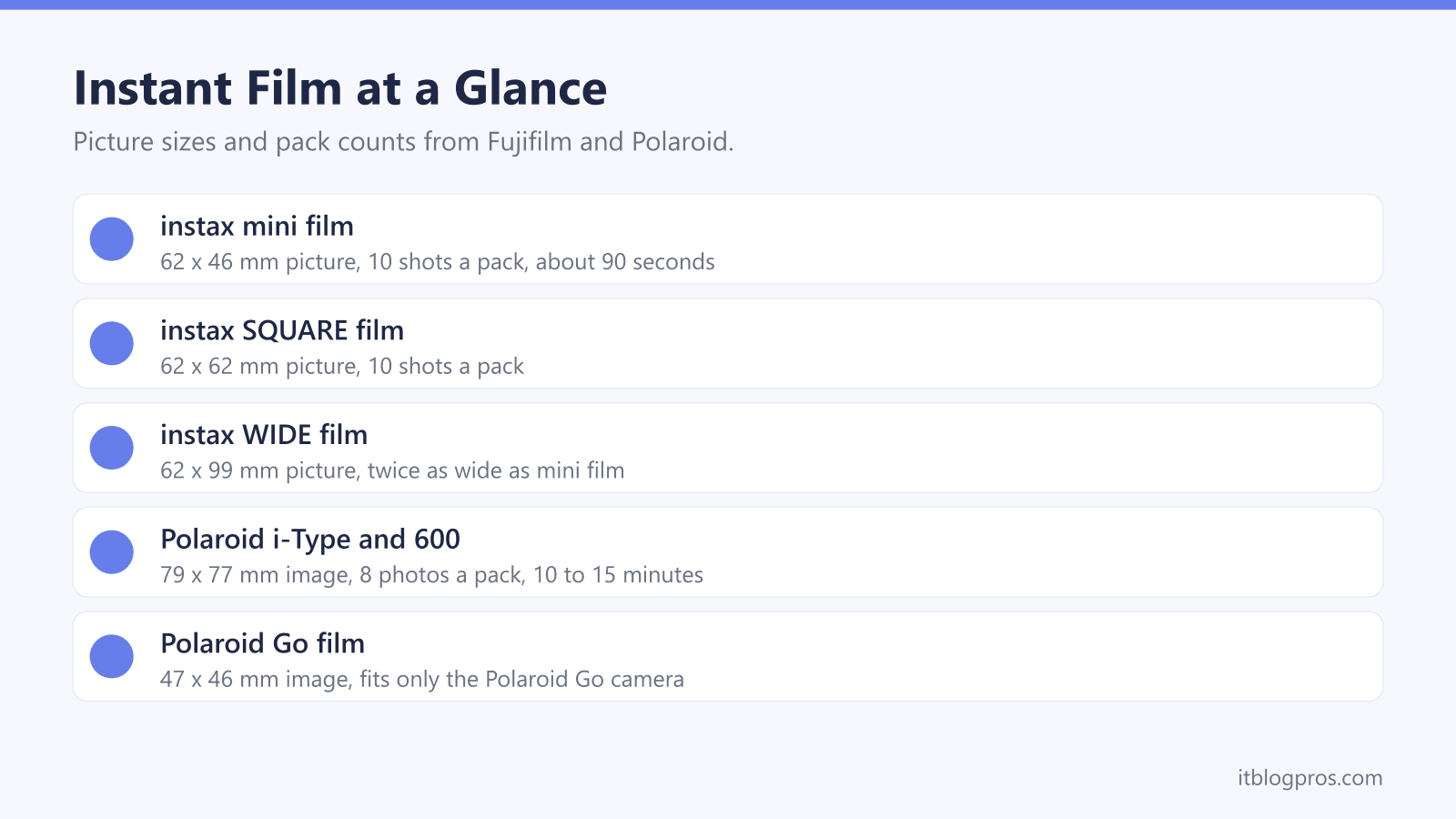Select the 'instax mini film' heading
This screenshot has height=819, width=1456.
tap(257, 226)
